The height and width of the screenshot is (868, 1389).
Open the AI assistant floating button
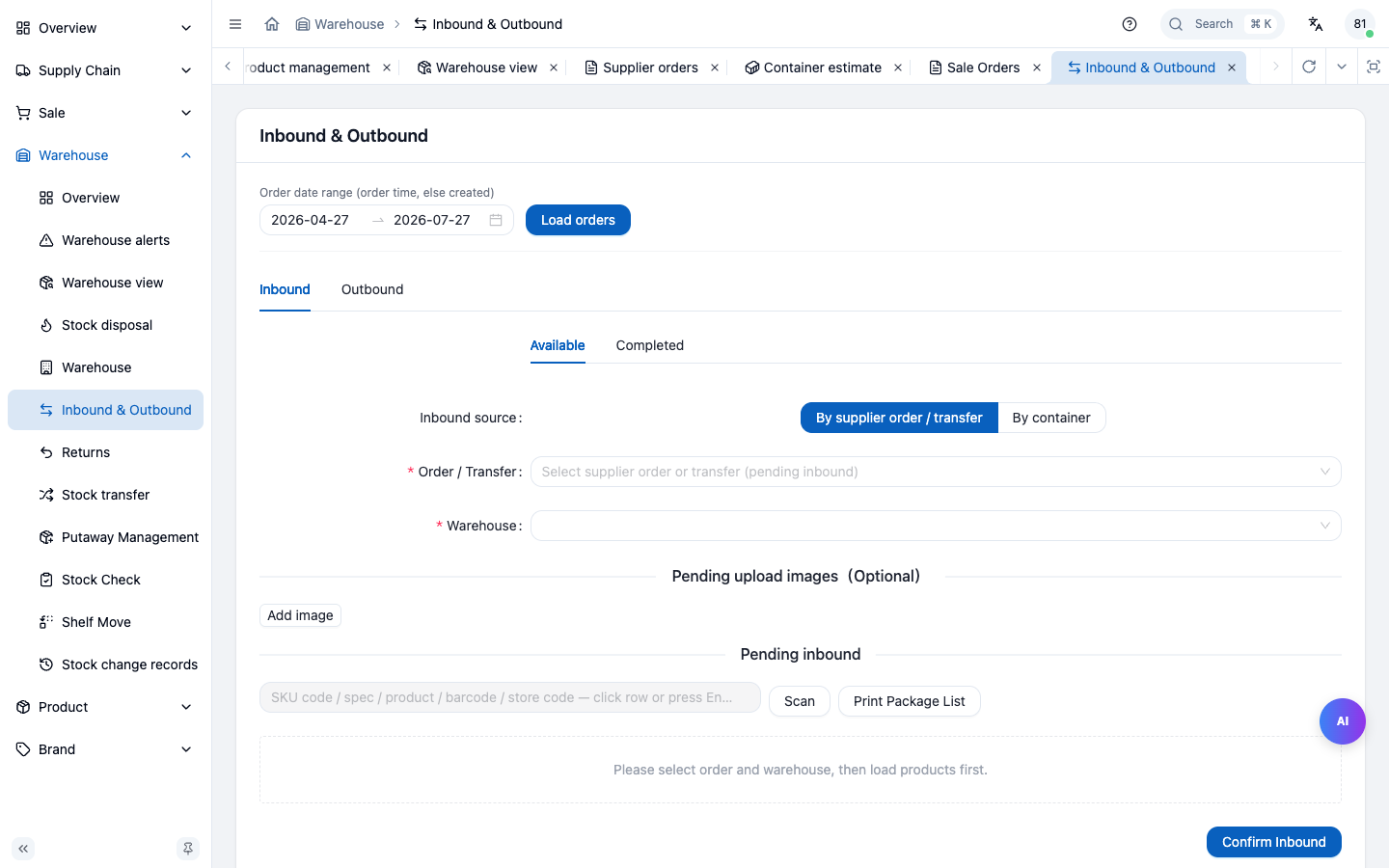(1343, 721)
